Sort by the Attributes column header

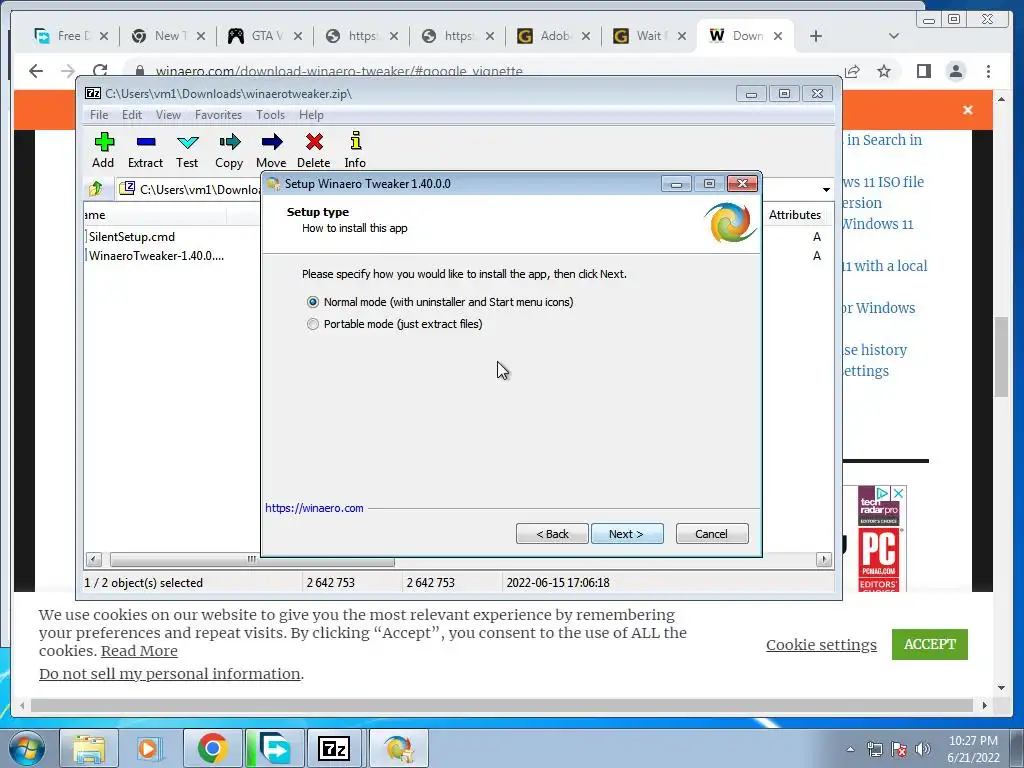[795, 215]
